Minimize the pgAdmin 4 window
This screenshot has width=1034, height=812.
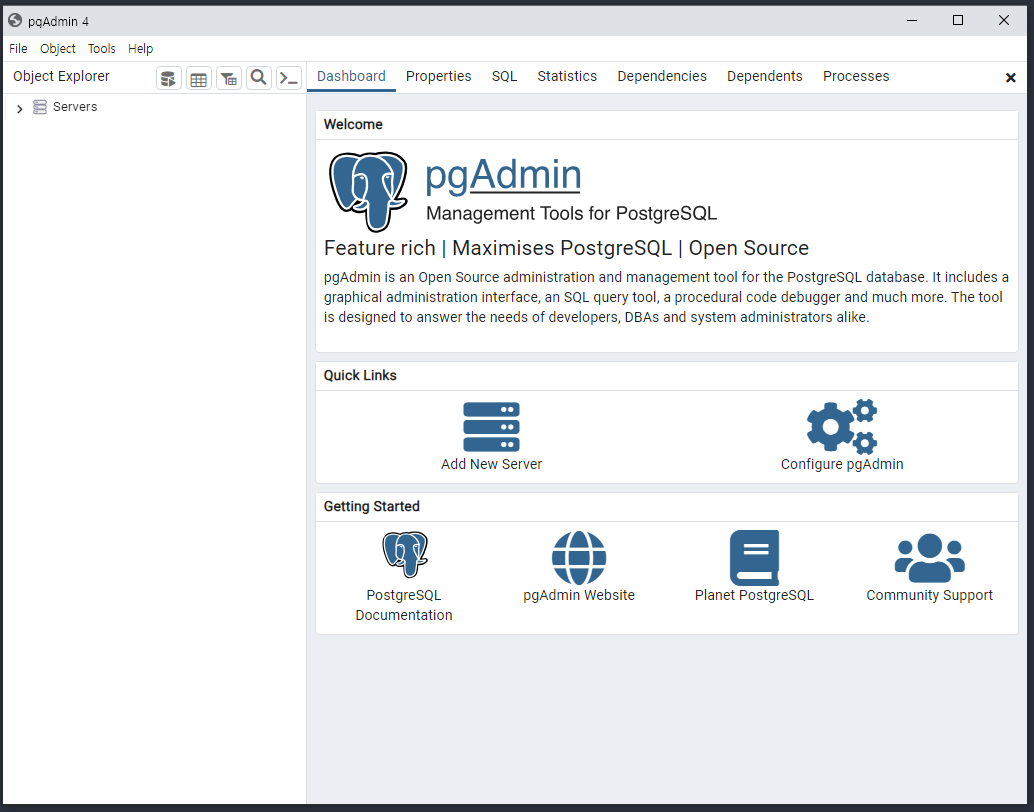pyautogui.click(x=912, y=20)
